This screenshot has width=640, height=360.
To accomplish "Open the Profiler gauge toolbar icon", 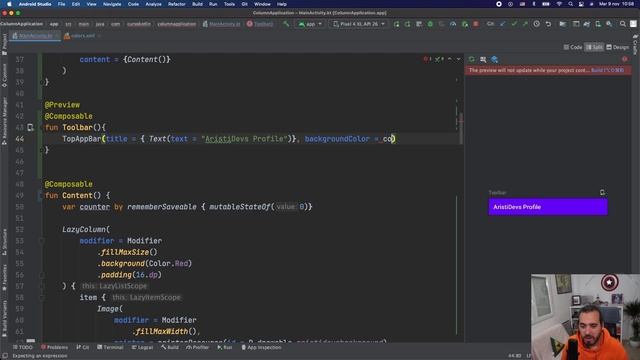I will point(453,24).
